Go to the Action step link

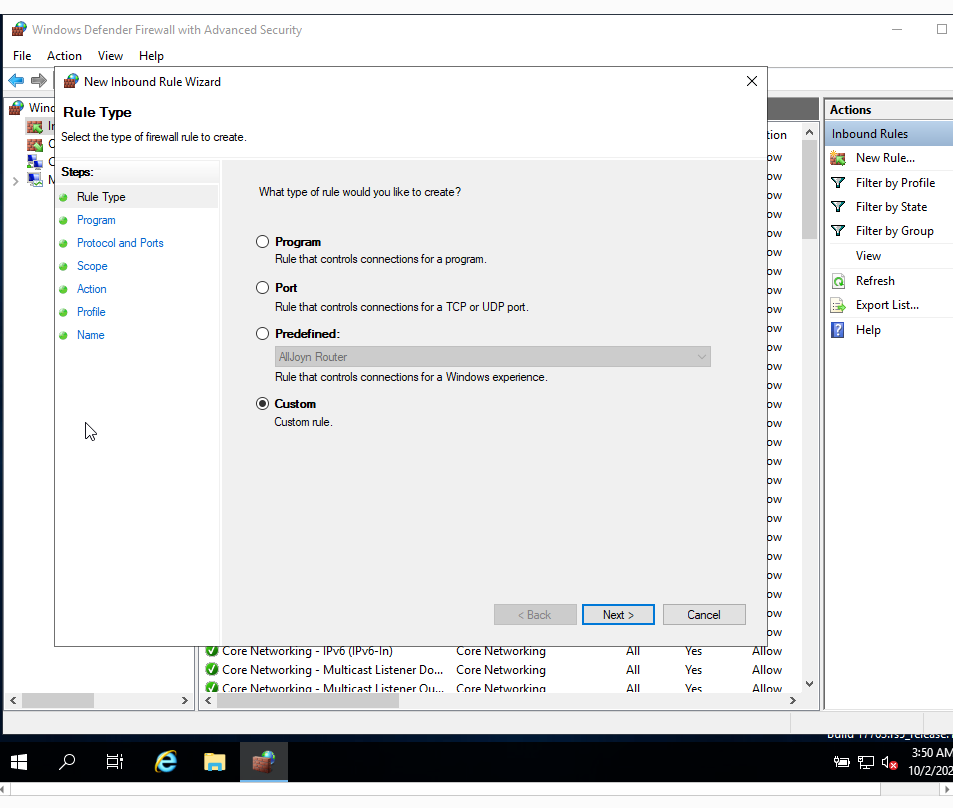coord(91,289)
